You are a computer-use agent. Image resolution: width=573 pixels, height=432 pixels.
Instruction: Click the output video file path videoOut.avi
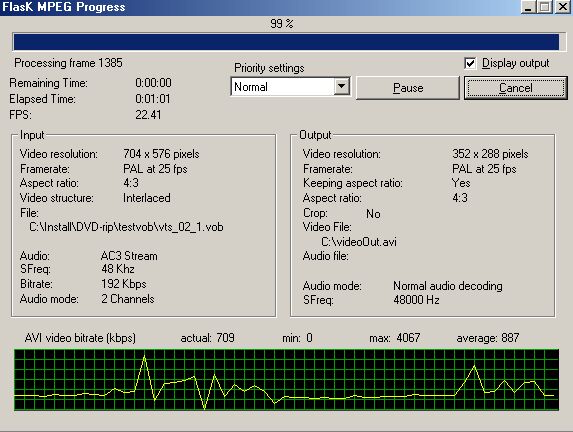(359, 242)
